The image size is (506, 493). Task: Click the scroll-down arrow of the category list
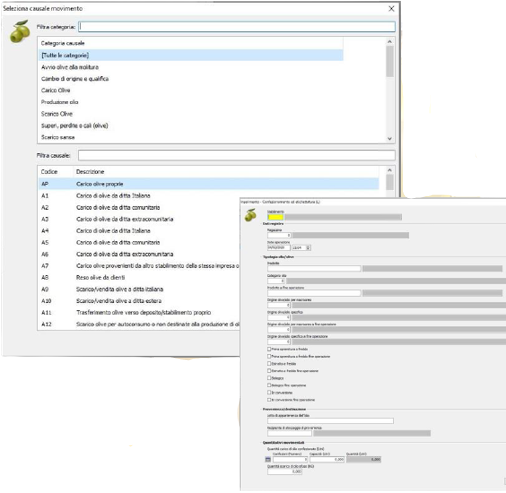(x=390, y=139)
